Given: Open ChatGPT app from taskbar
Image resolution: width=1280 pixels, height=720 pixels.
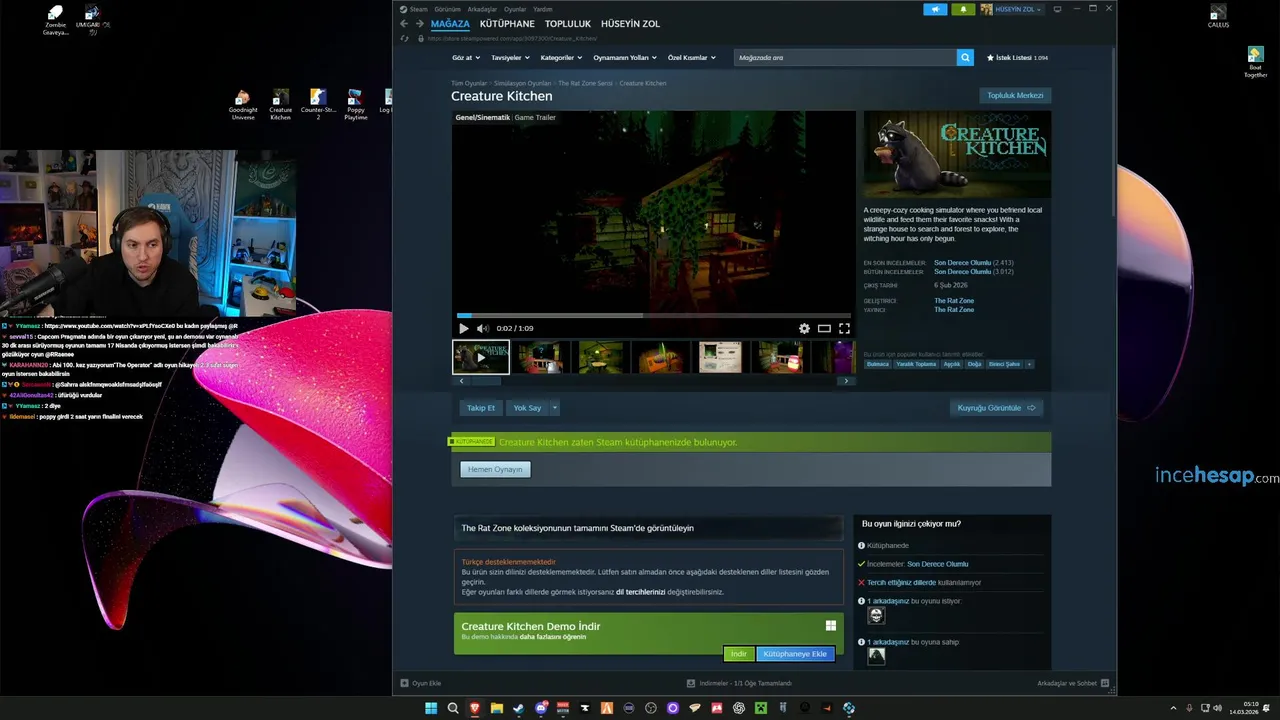Looking at the screenshot, I should pos(739,708).
